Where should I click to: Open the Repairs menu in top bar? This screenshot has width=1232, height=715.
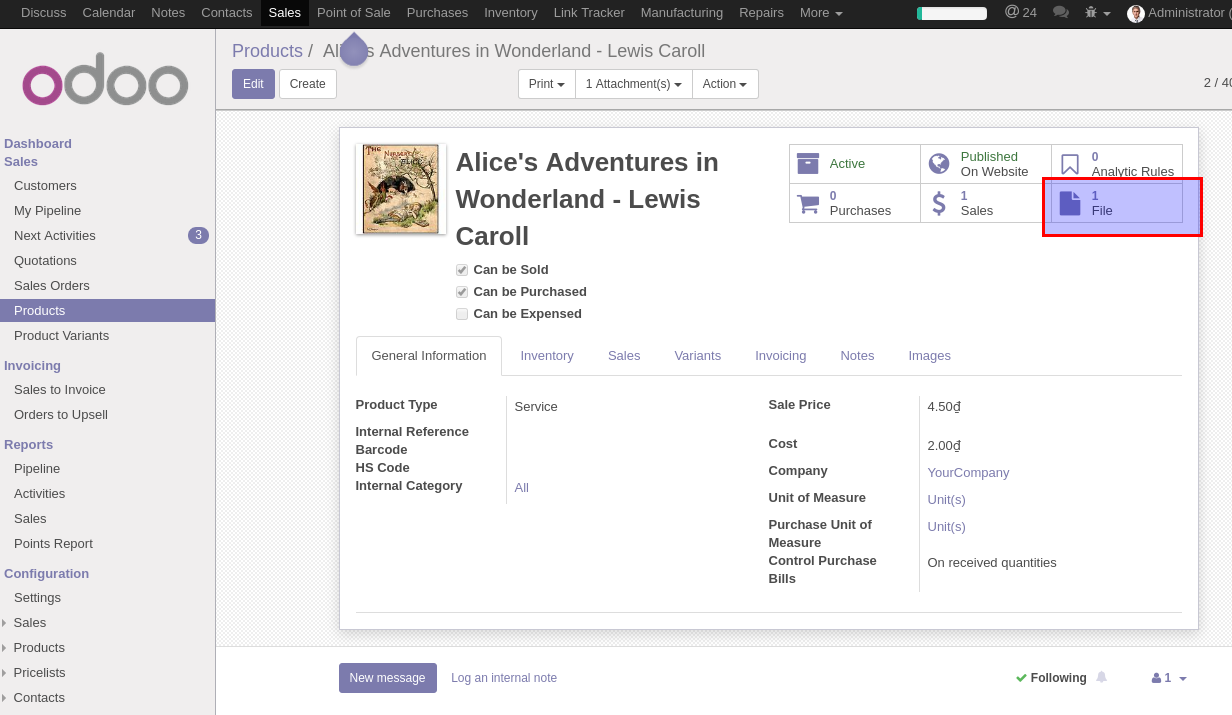click(761, 13)
